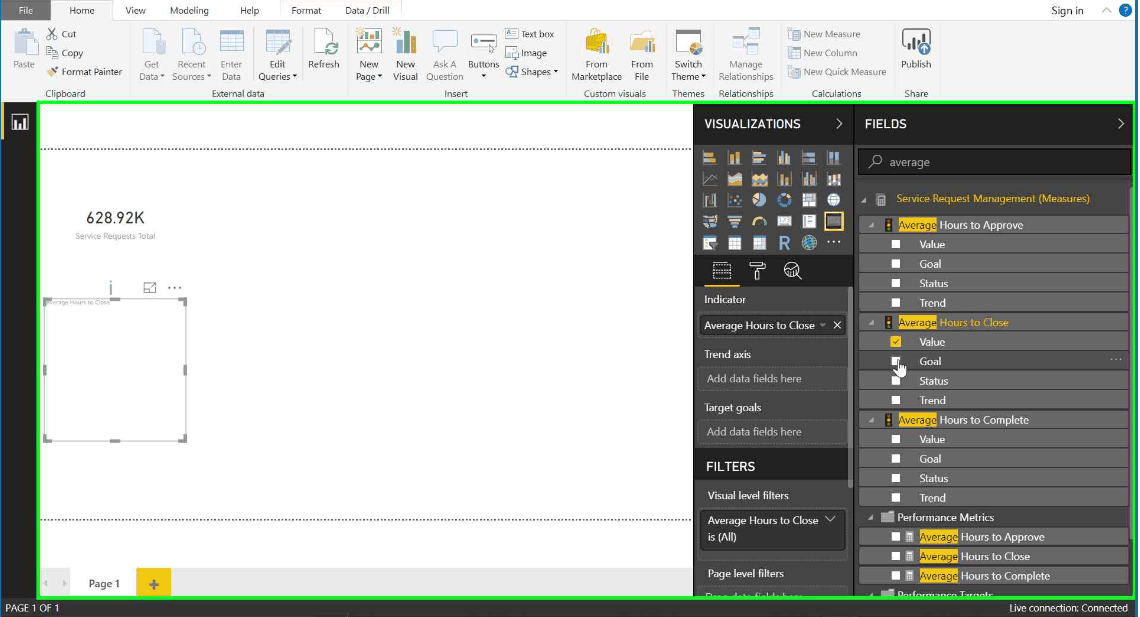Choose the line chart visualization
This screenshot has width=1140, height=617.
coord(710,179)
